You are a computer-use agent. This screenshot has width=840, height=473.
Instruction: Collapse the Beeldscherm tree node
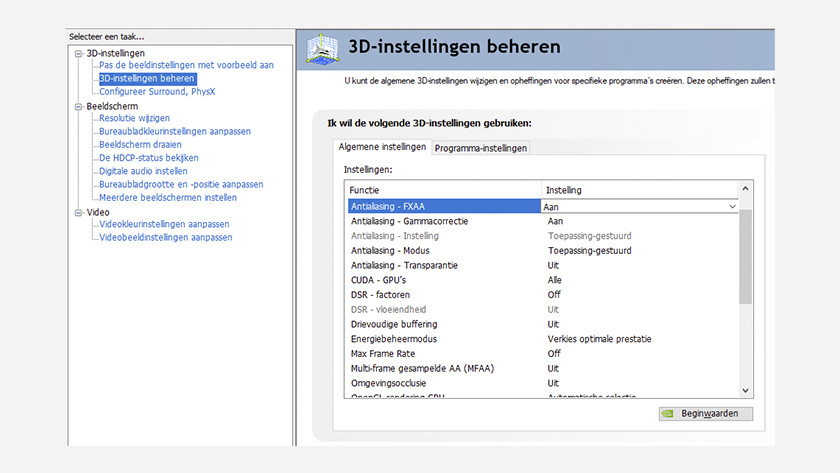click(x=78, y=106)
